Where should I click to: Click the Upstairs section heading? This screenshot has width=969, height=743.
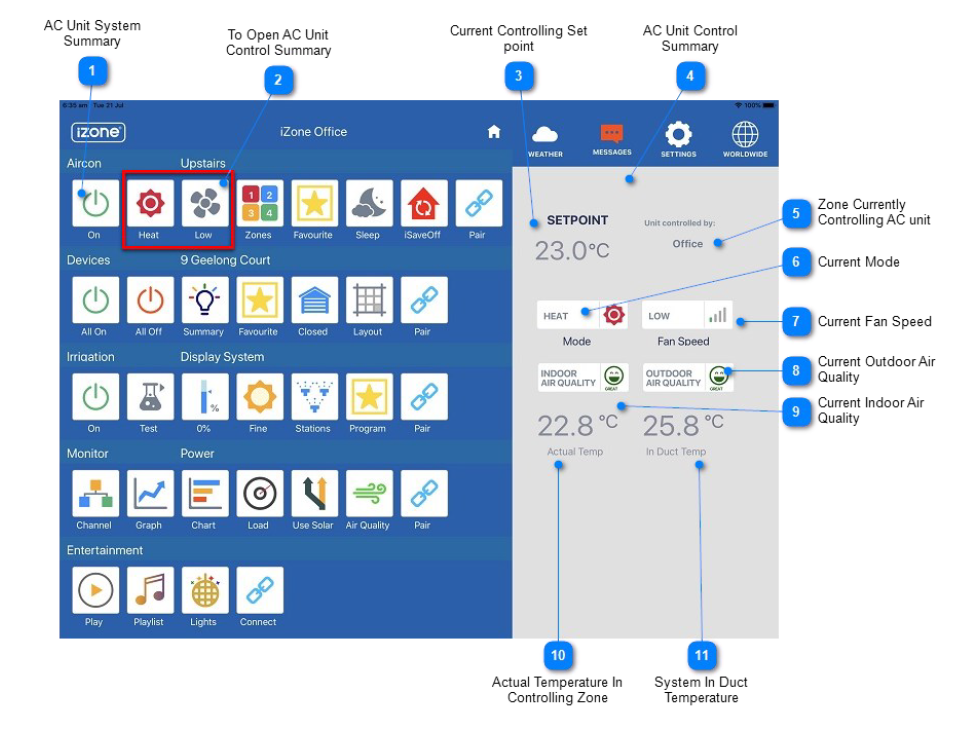pyautogui.click(x=203, y=163)
